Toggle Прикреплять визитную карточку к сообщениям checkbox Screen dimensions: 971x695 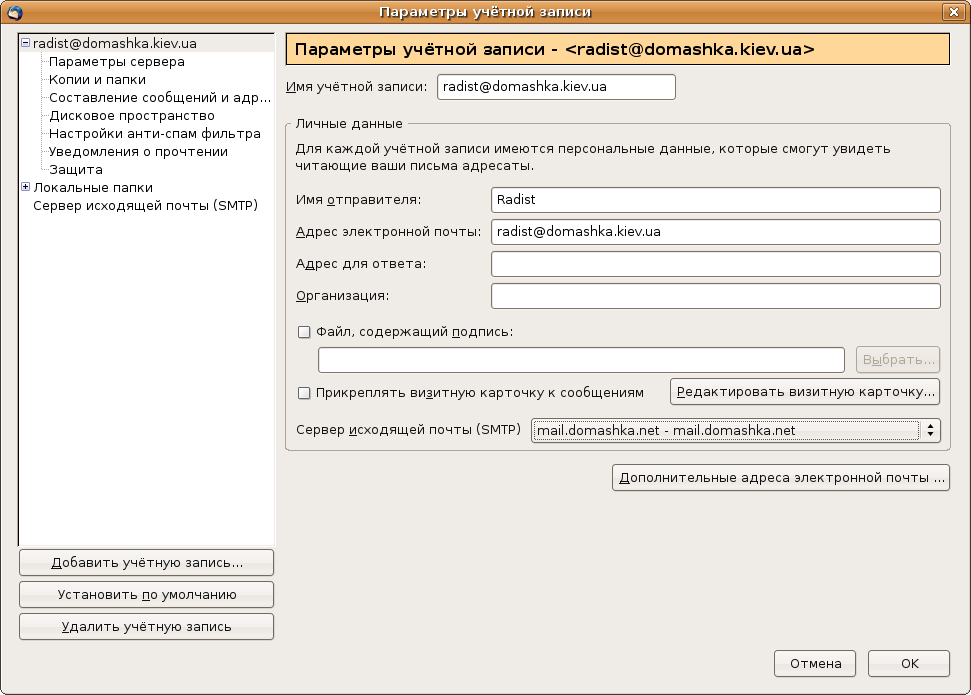point(305,393)
